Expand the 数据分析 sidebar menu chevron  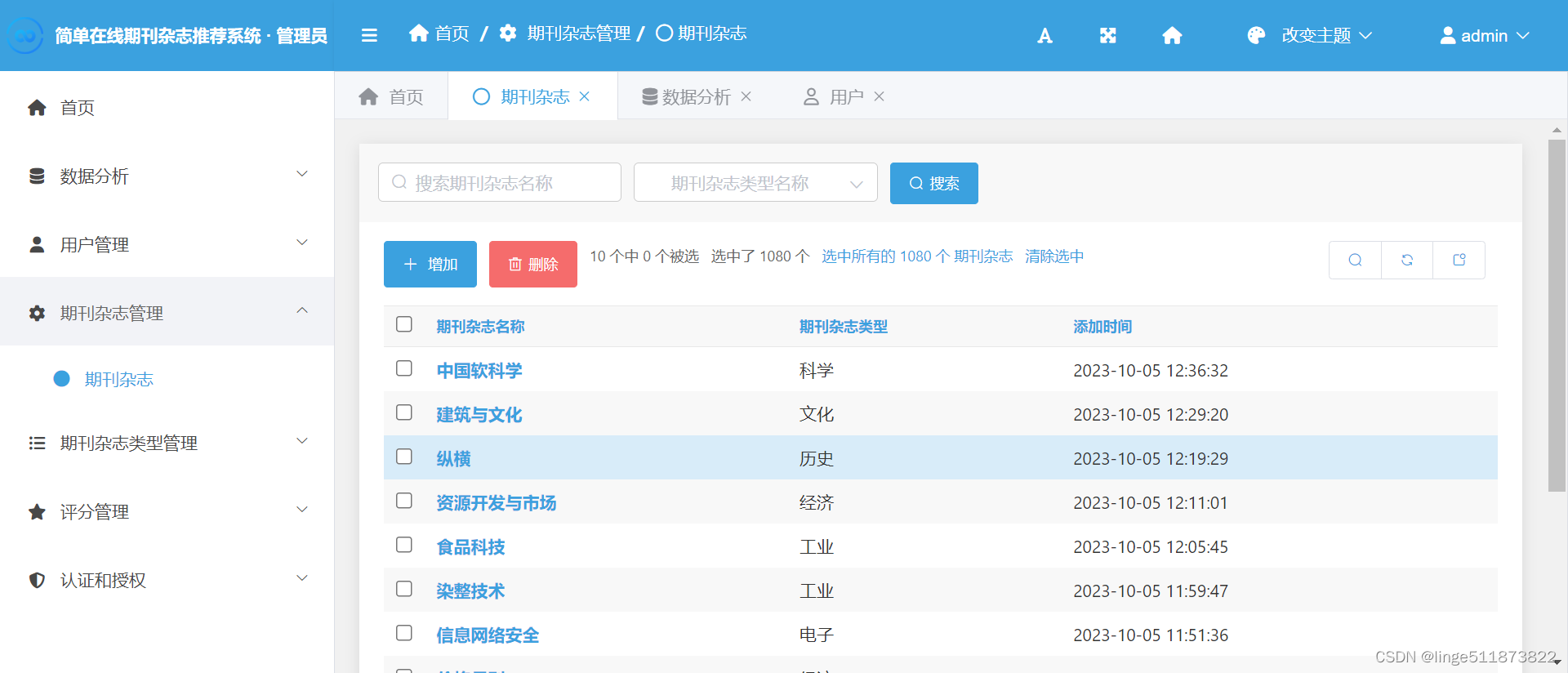[302, 174]
